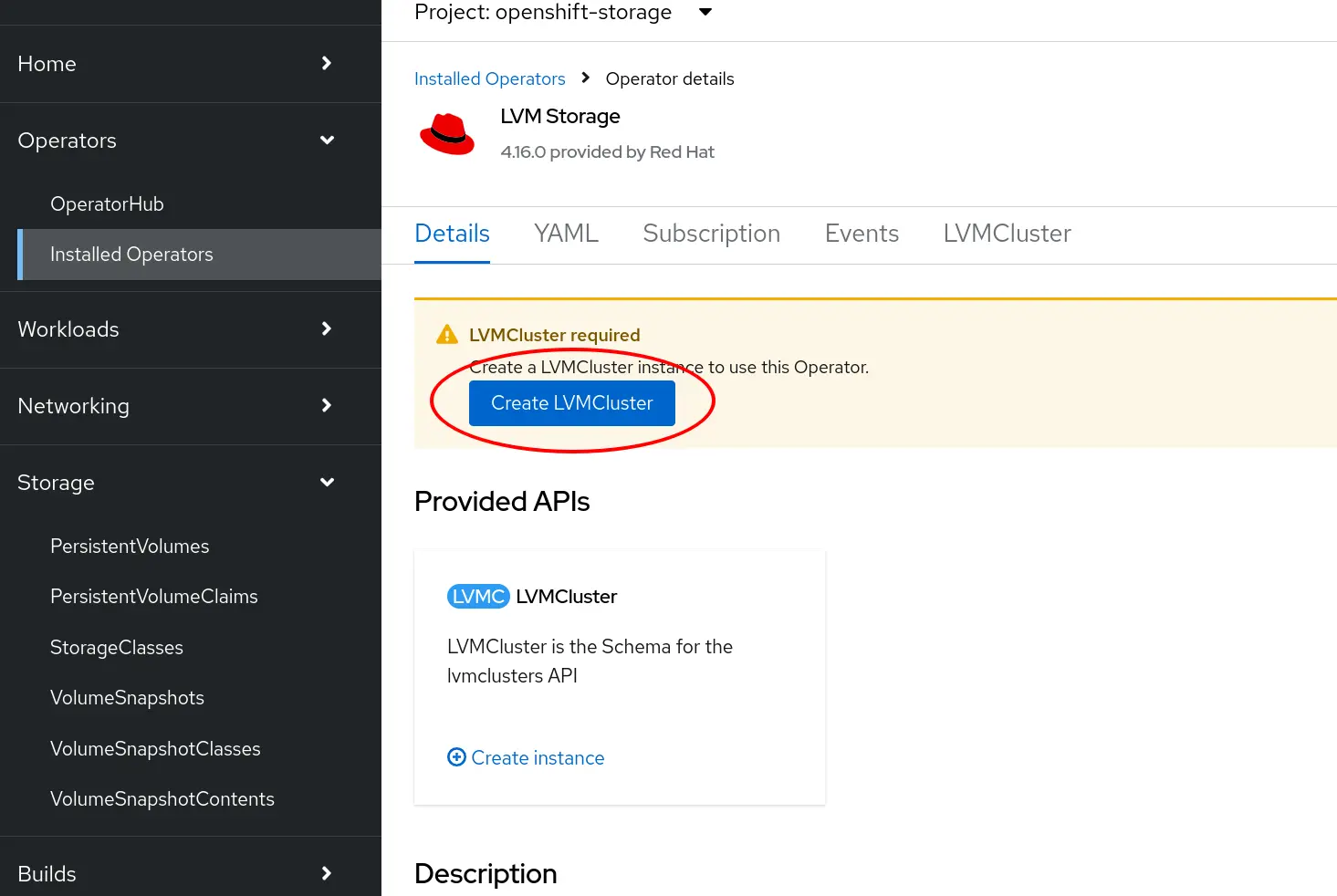Follow the Installed Operators breadcrumb link

click(x=490, y=78)
